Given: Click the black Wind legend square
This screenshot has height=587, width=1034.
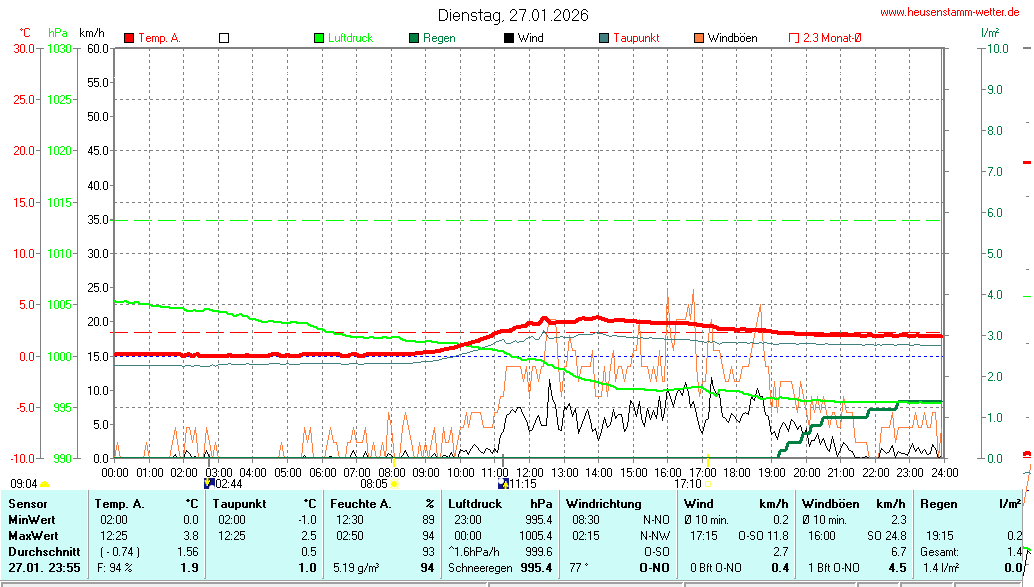Looking at the screenshot, I should (x=509, y=38).
